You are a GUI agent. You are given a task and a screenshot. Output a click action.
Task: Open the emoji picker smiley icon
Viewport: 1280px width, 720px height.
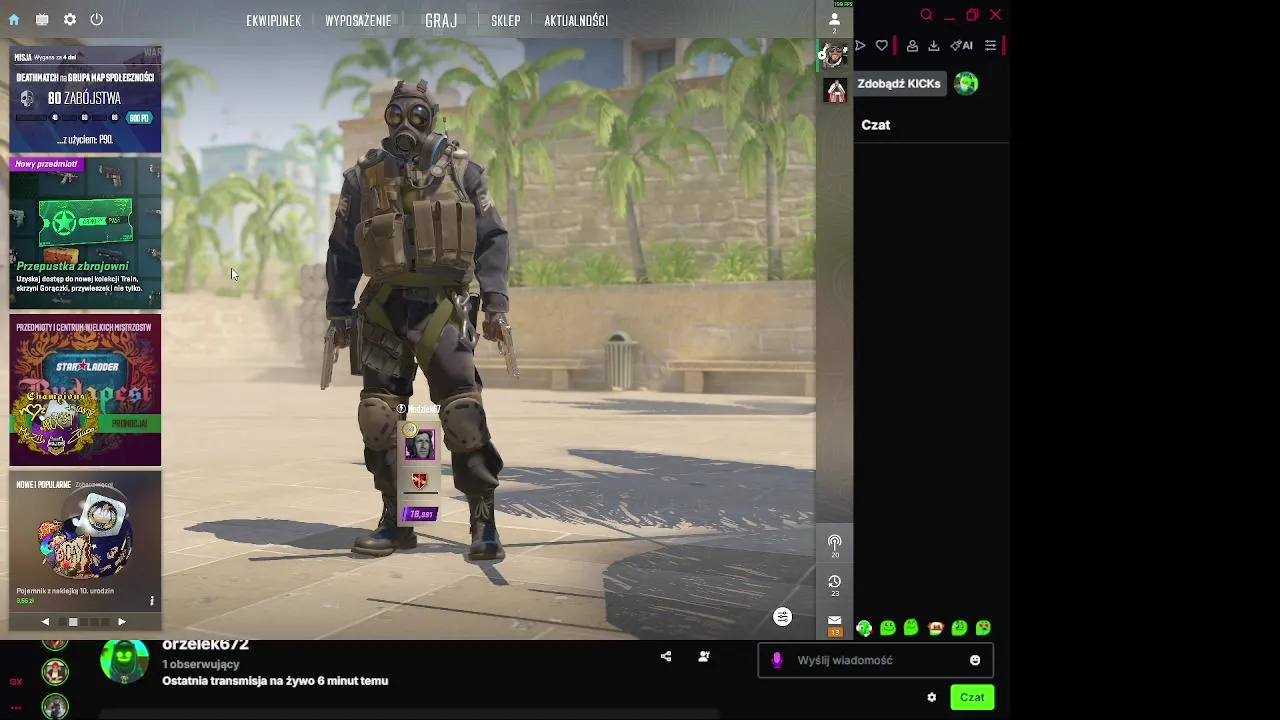click(975, 660)
